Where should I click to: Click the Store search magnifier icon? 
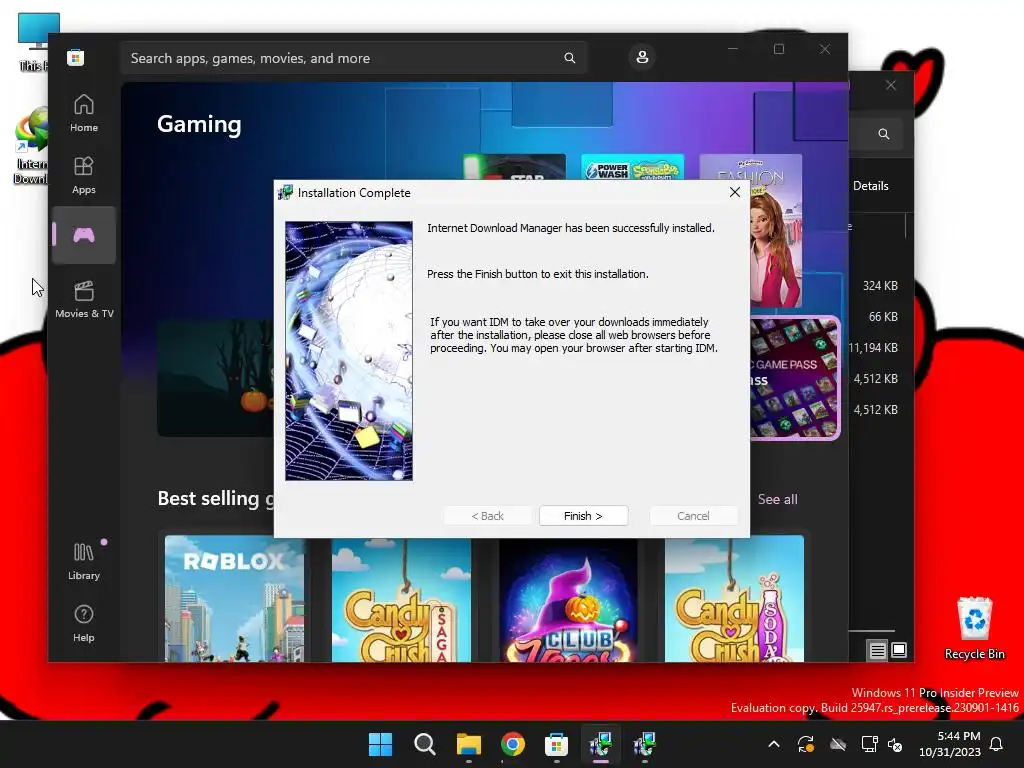pyautogui.click(x=569, y=58)
